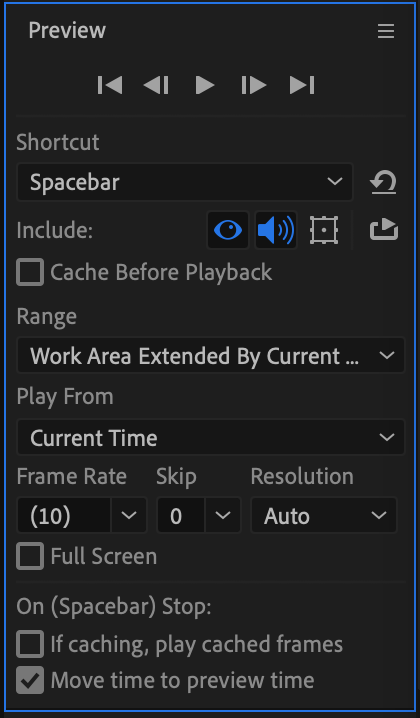Open the Preview panel menu
The width and height of the screenshot is (420, 718).
386,31
